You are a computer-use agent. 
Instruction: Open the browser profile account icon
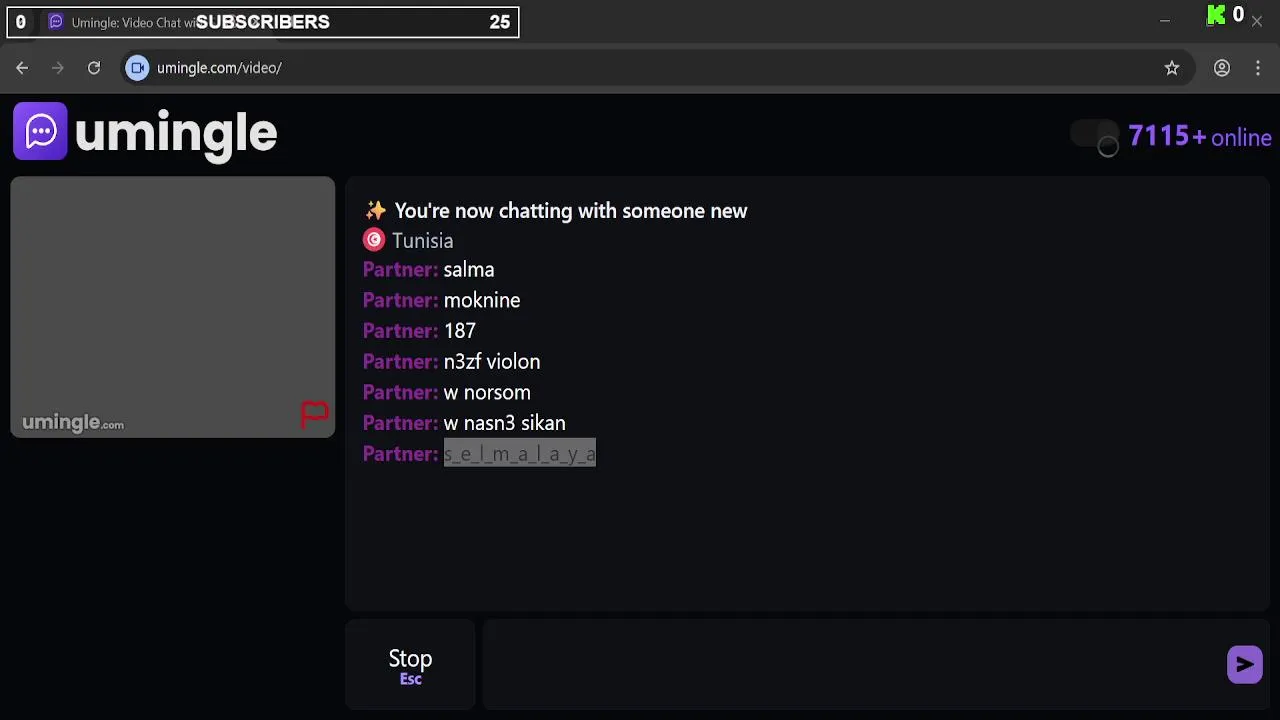point(1222,68)
